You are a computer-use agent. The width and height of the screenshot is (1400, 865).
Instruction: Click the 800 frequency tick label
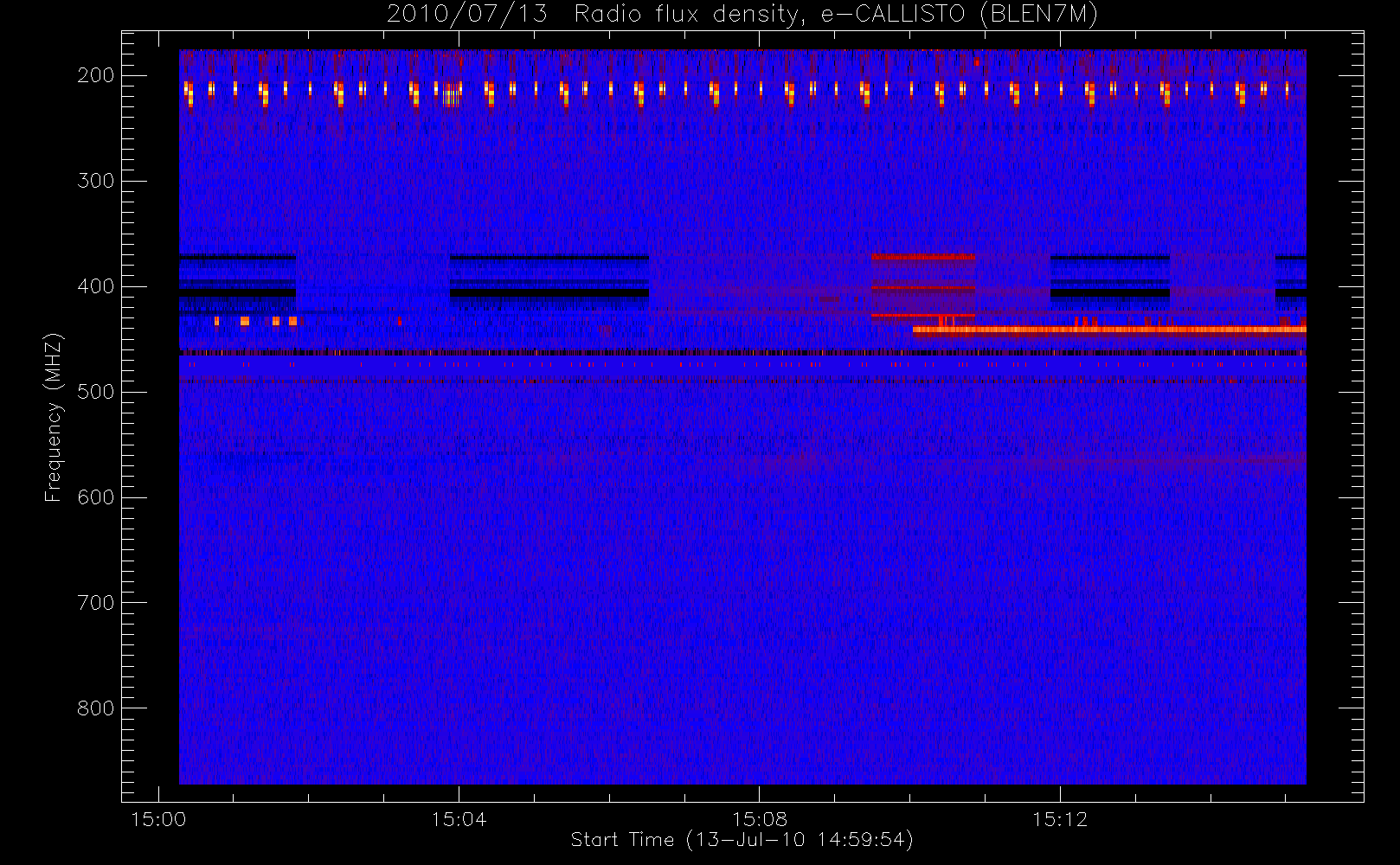(x=96, y=708)
